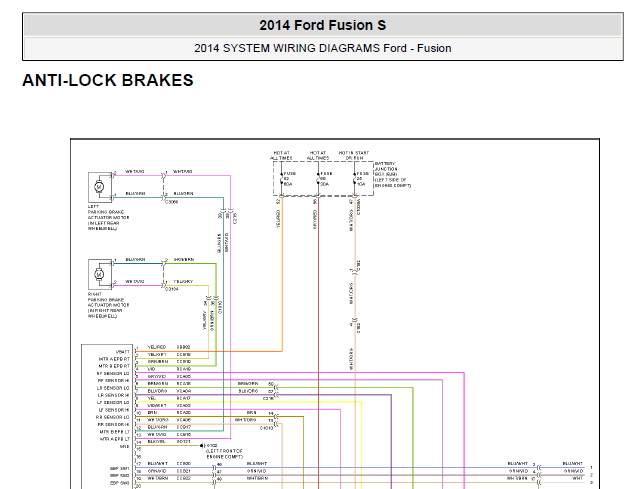The width and height of the screenshot is (631, 489).
Task: Select the vertical YEL/RED label below 60A fuse
Action: 278,220
